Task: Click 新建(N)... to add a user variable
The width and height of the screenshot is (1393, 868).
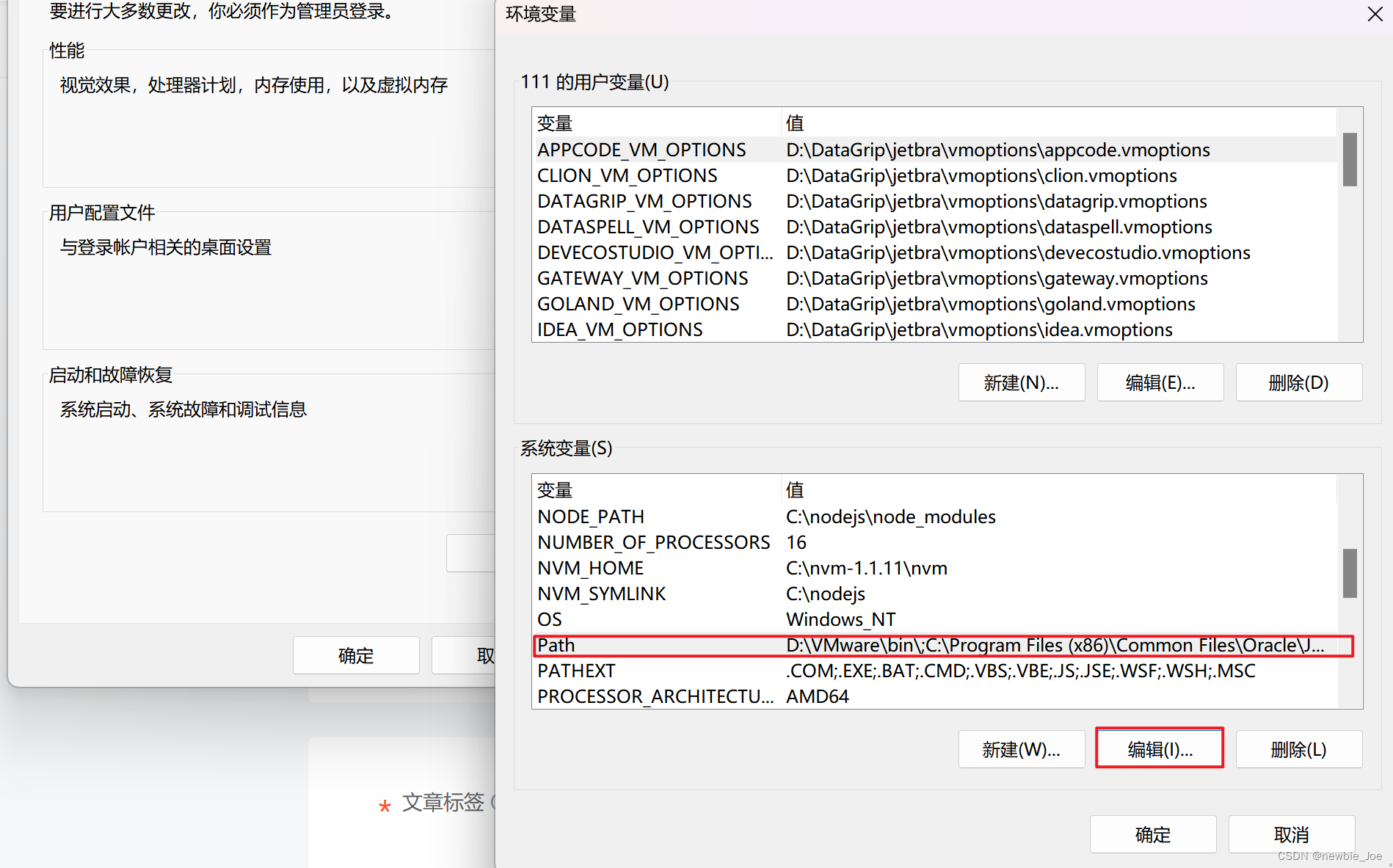Action: tap(1021, 382)
